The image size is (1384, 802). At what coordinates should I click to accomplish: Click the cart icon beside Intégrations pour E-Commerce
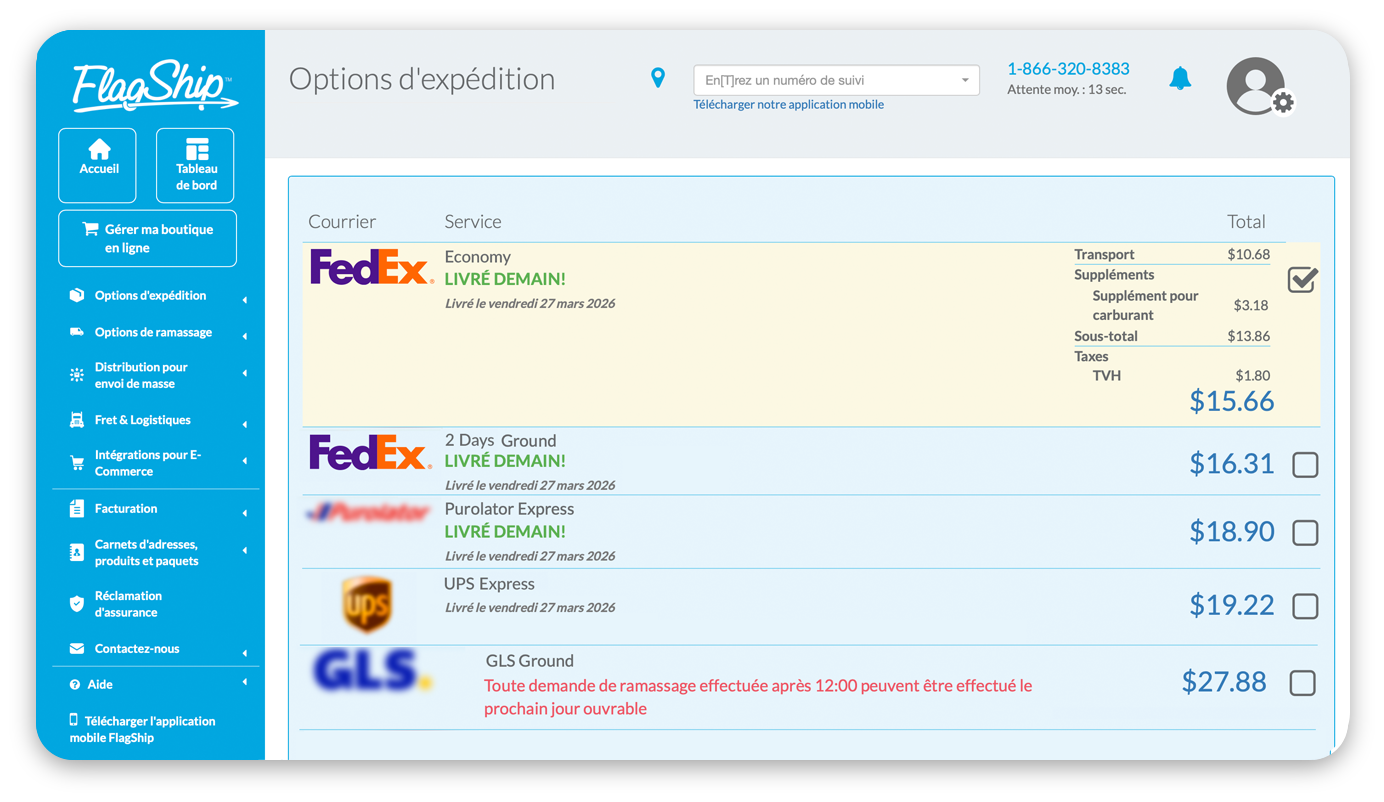point(77,463)
